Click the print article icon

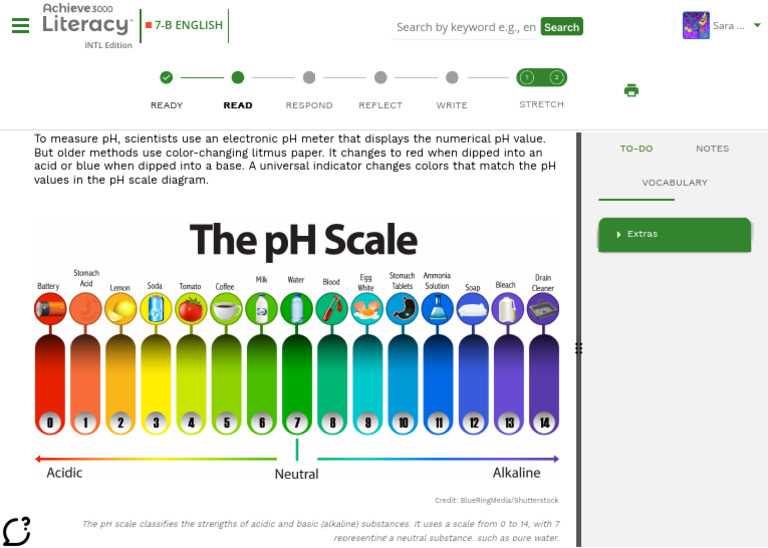click(631, 90)
